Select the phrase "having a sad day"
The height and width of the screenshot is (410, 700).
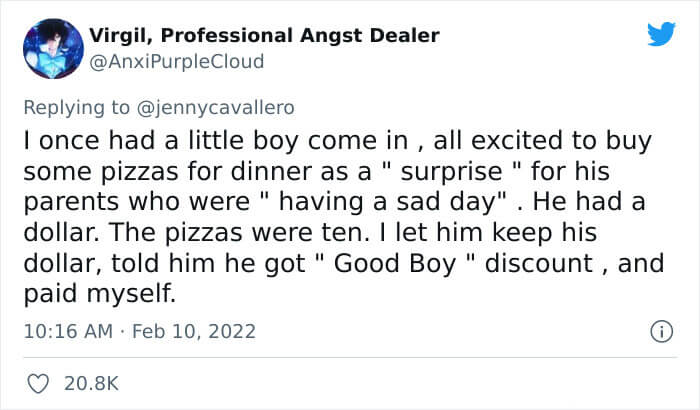pos(387,202)
